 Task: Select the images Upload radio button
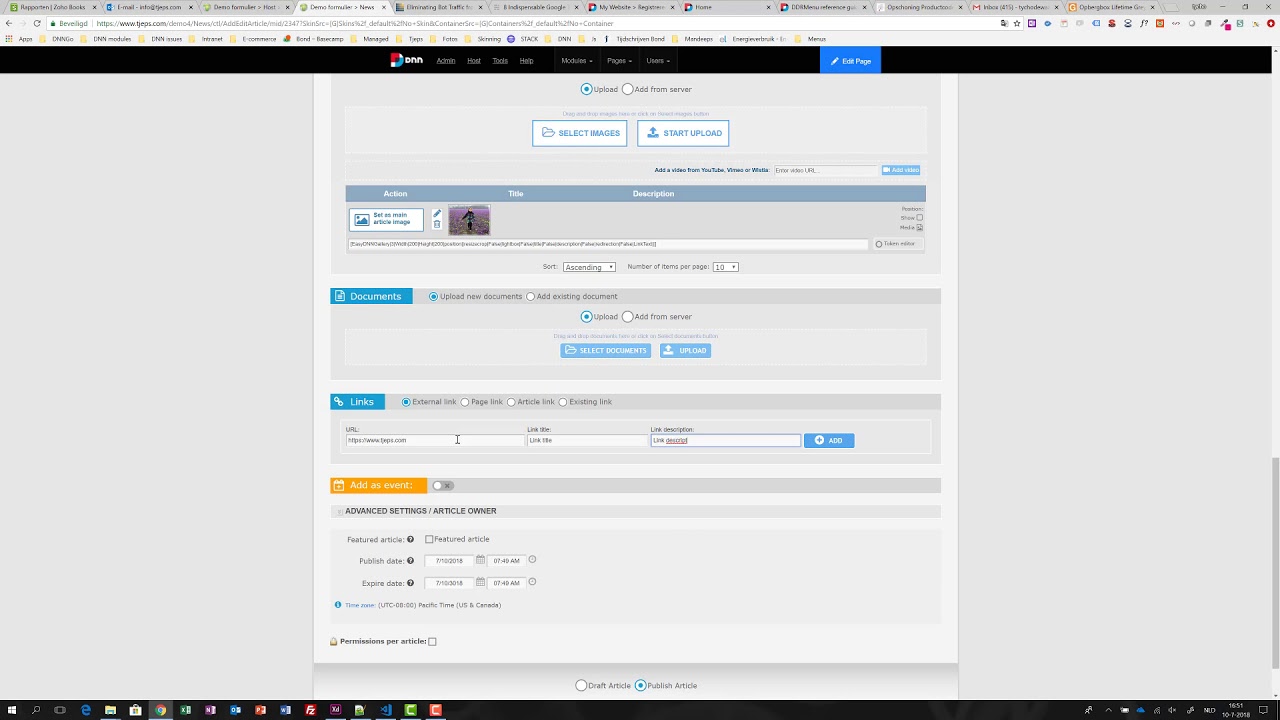point(587,89)
